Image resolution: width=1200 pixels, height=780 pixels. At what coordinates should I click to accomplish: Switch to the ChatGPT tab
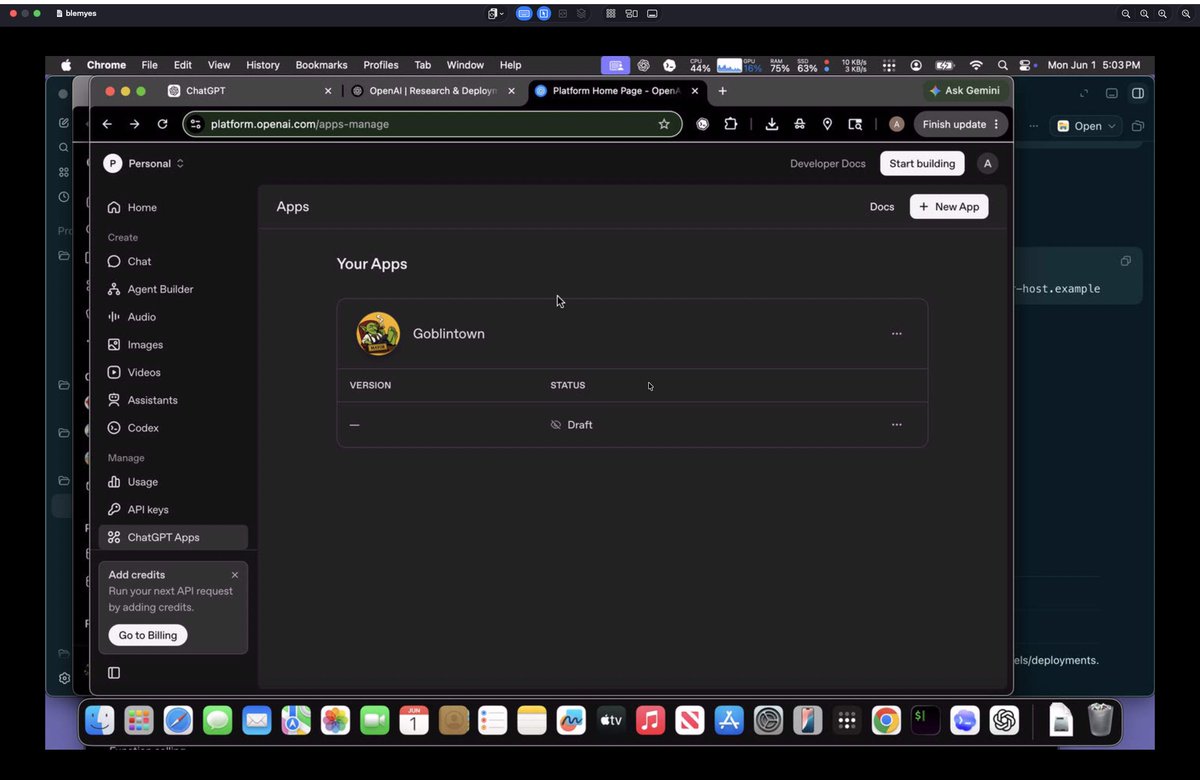250,91
